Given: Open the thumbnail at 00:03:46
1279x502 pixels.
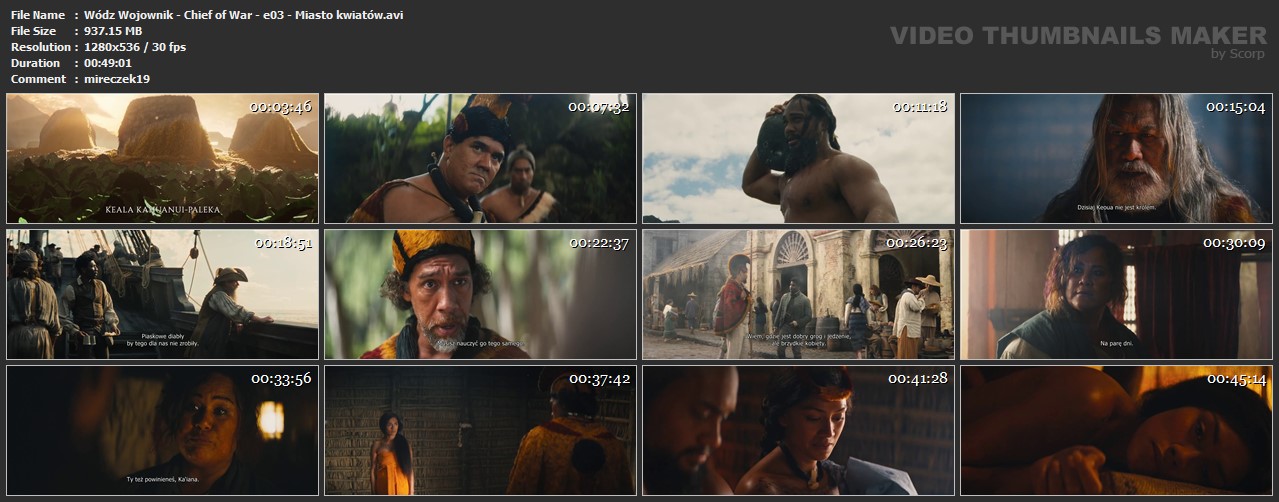Looking at the screenshot, I should 162,158.
